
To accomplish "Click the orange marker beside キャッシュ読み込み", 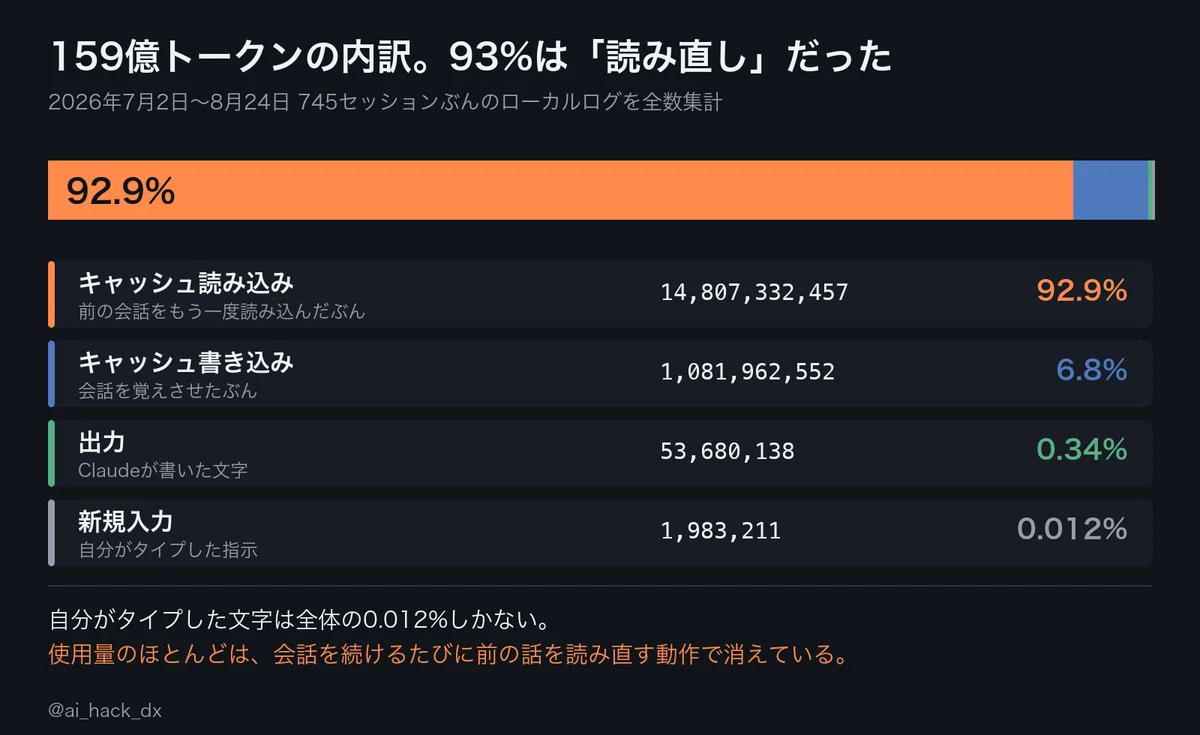I will 51,294.
